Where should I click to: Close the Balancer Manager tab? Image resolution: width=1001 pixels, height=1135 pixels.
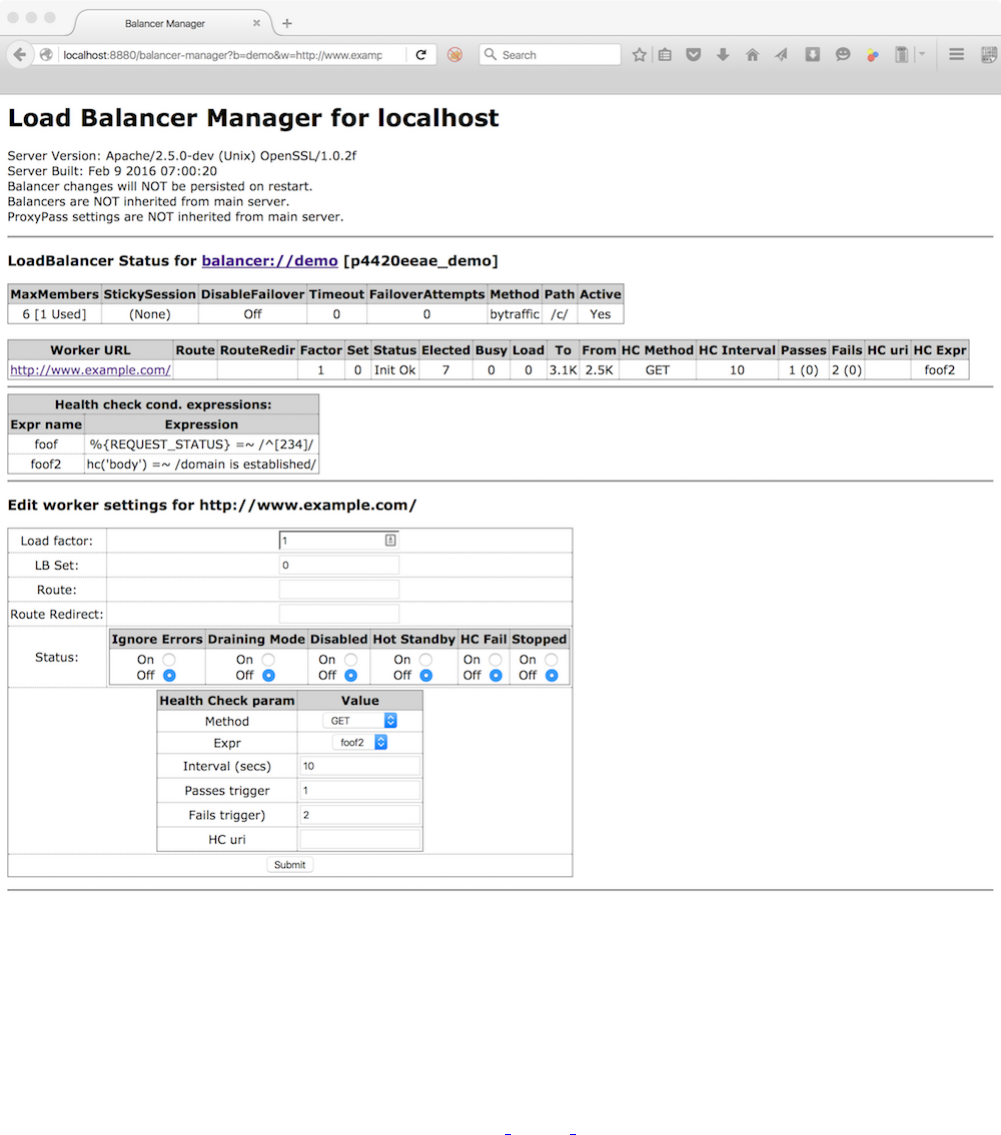coord(256,23)
